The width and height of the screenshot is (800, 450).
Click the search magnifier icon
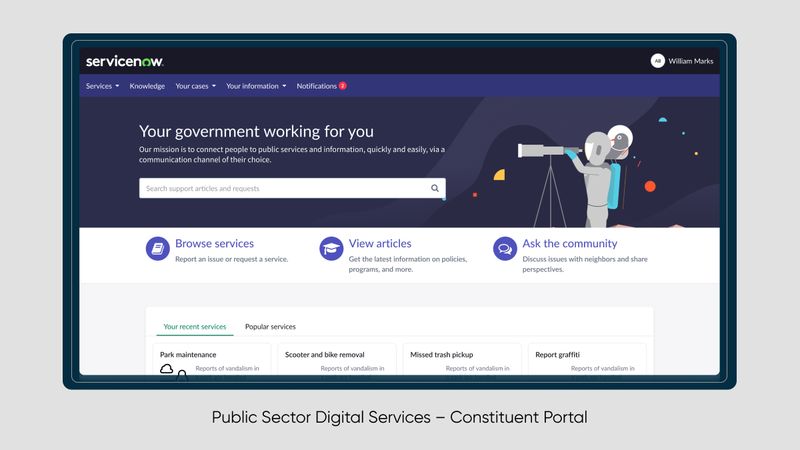[435, 188]
